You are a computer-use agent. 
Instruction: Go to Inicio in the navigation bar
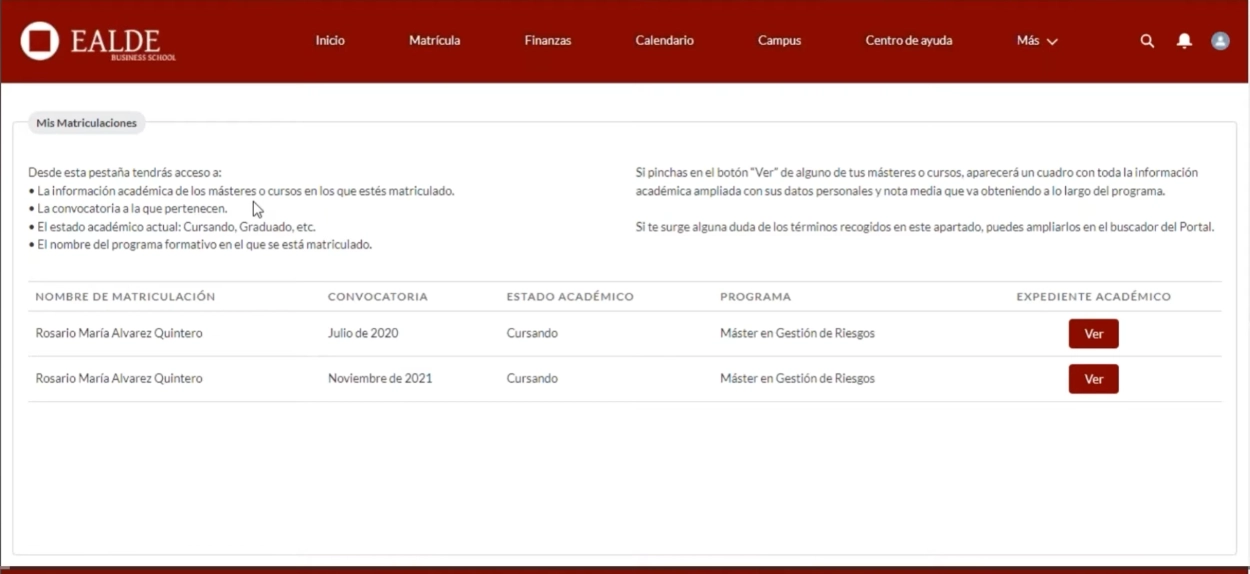coord(330,41)
